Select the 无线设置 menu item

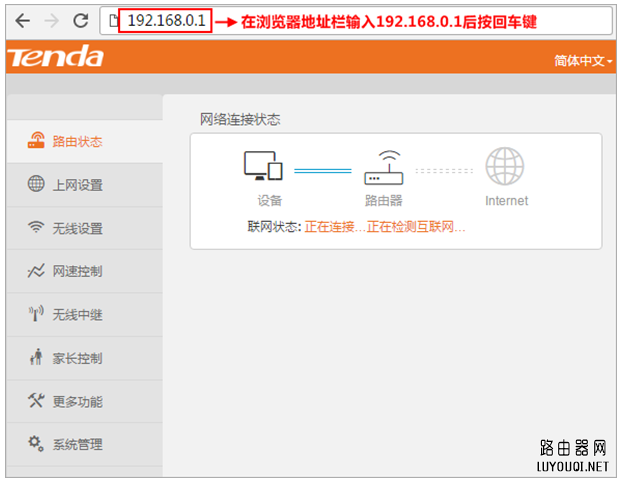click(x=78, y=228)
